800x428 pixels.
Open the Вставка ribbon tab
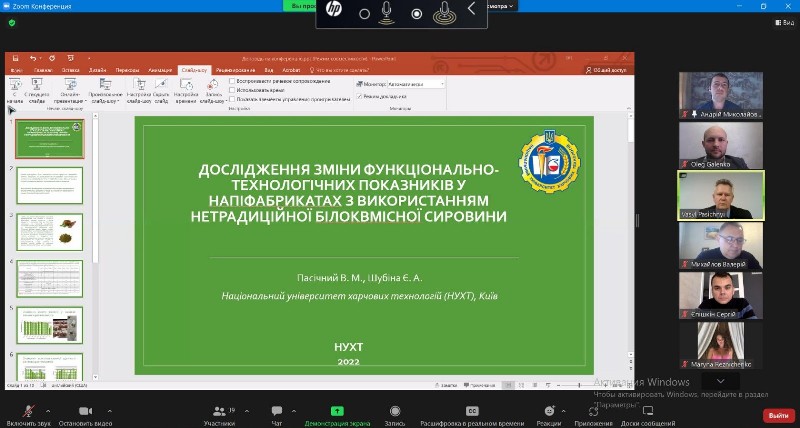pyautogui.click(x=70, y=70)
